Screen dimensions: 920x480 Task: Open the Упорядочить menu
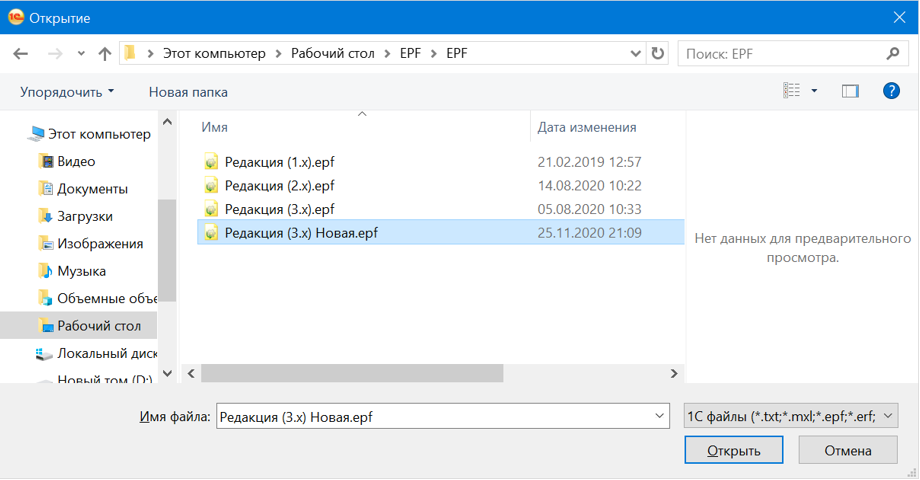tap(67, 92)
